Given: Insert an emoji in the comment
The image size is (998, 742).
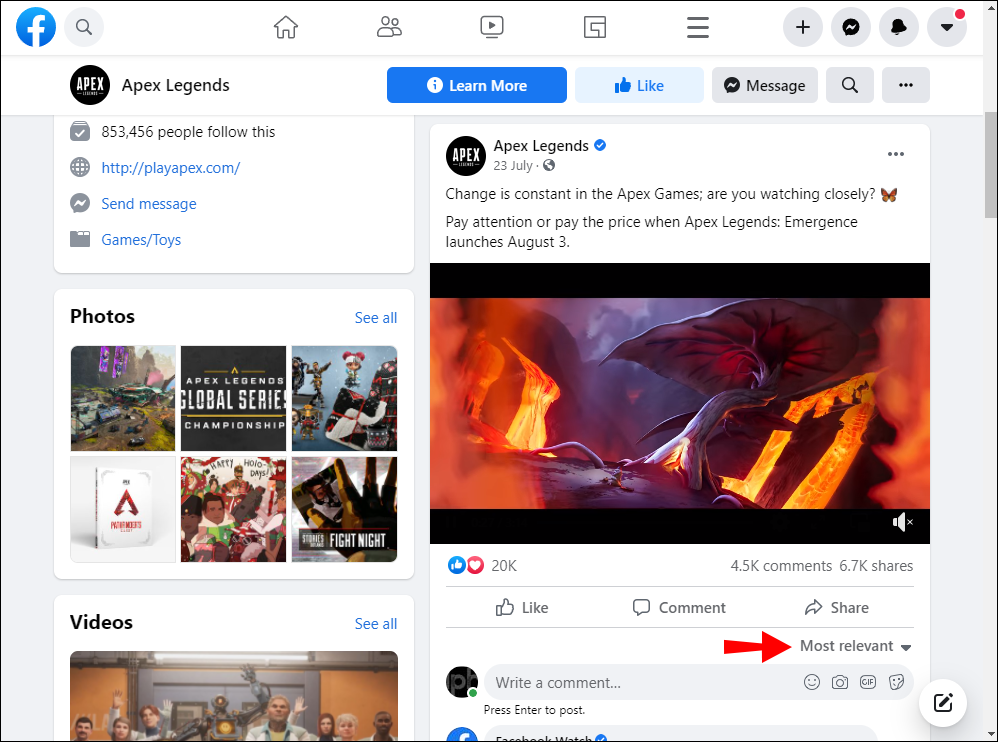Looking at the screenshot, I should pos(812,682).
